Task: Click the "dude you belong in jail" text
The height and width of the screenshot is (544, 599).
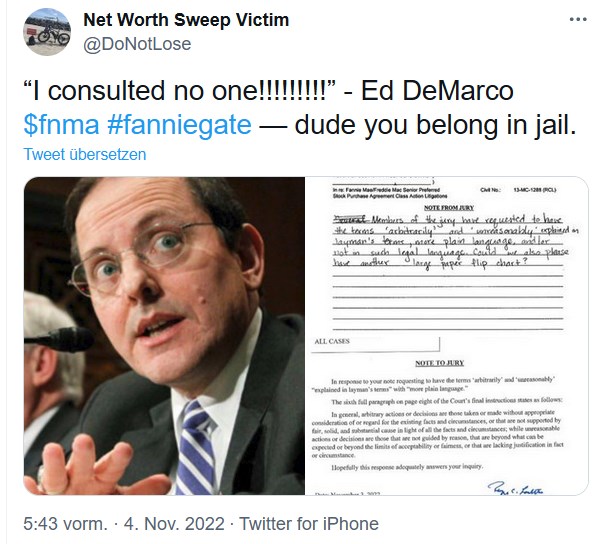Action: click(435, 125)
